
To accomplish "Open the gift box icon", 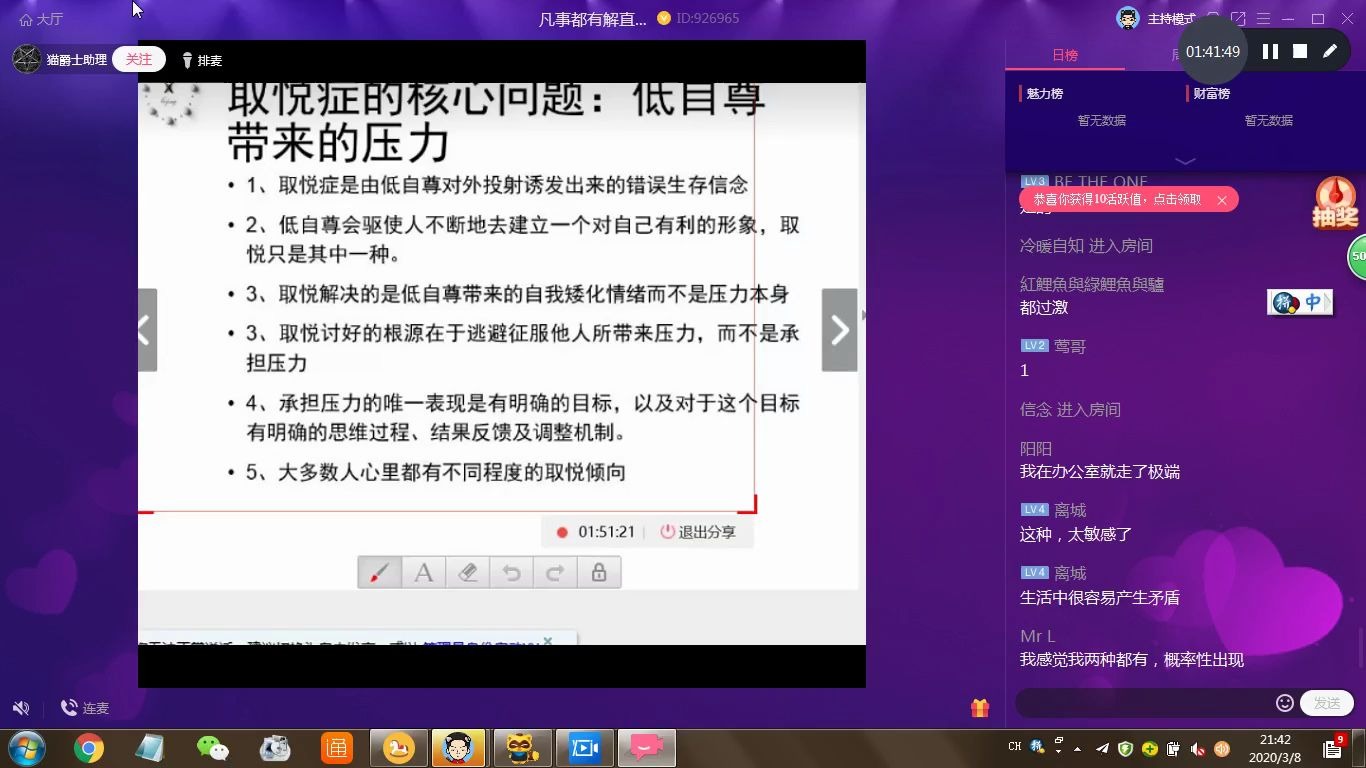I will (980, 707).
